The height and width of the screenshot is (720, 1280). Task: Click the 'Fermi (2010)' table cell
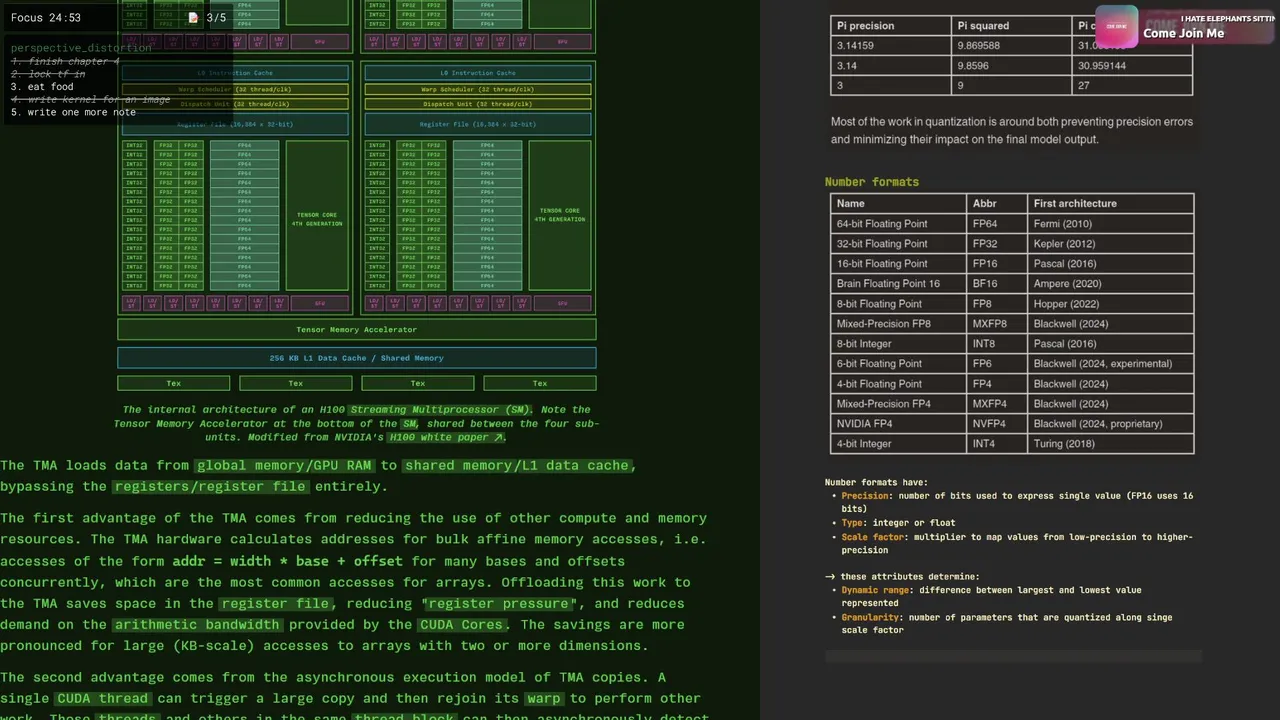(1111, 223)
